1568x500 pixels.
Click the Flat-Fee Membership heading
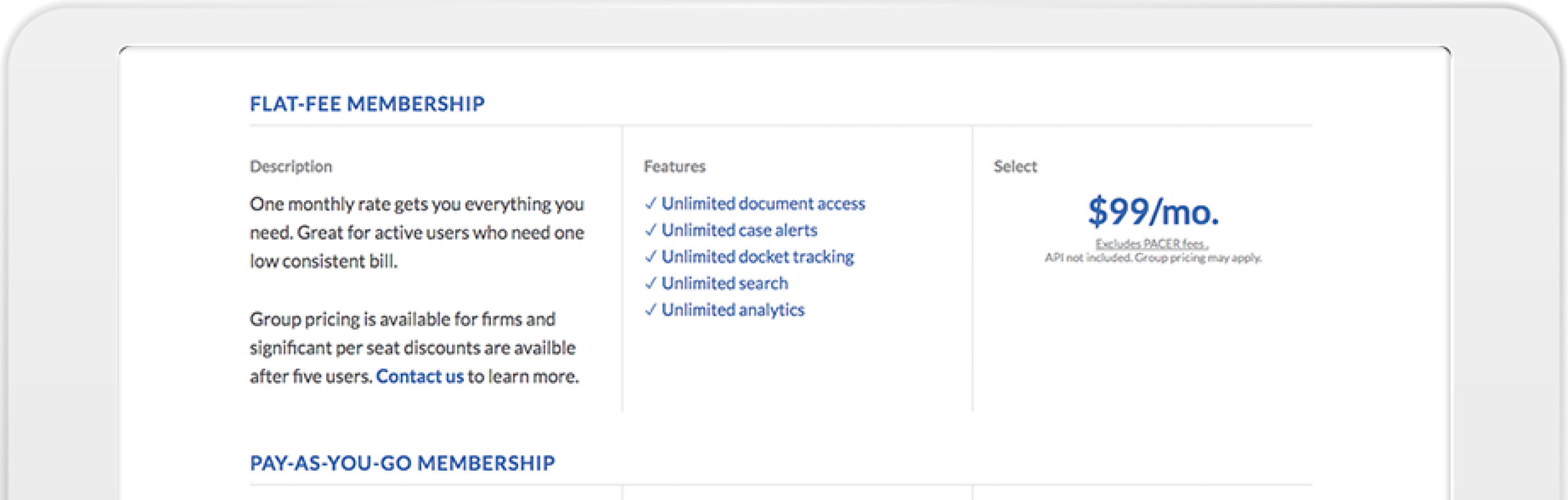[x=367, y=104]
